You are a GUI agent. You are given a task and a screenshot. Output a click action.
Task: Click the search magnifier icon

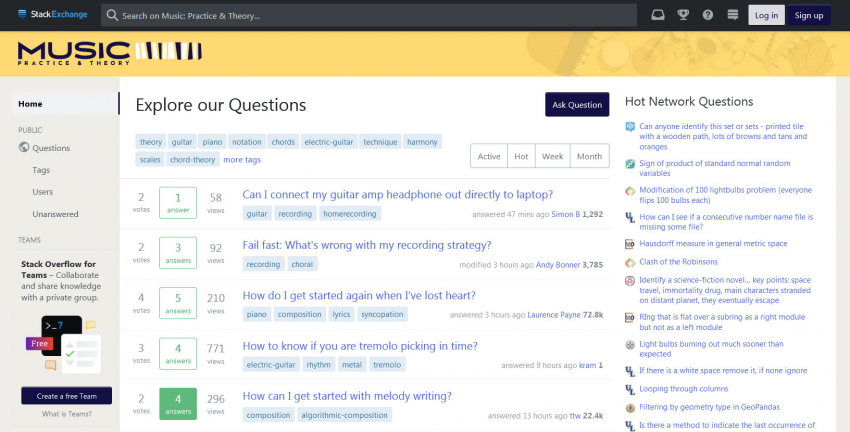click(112, 15)
